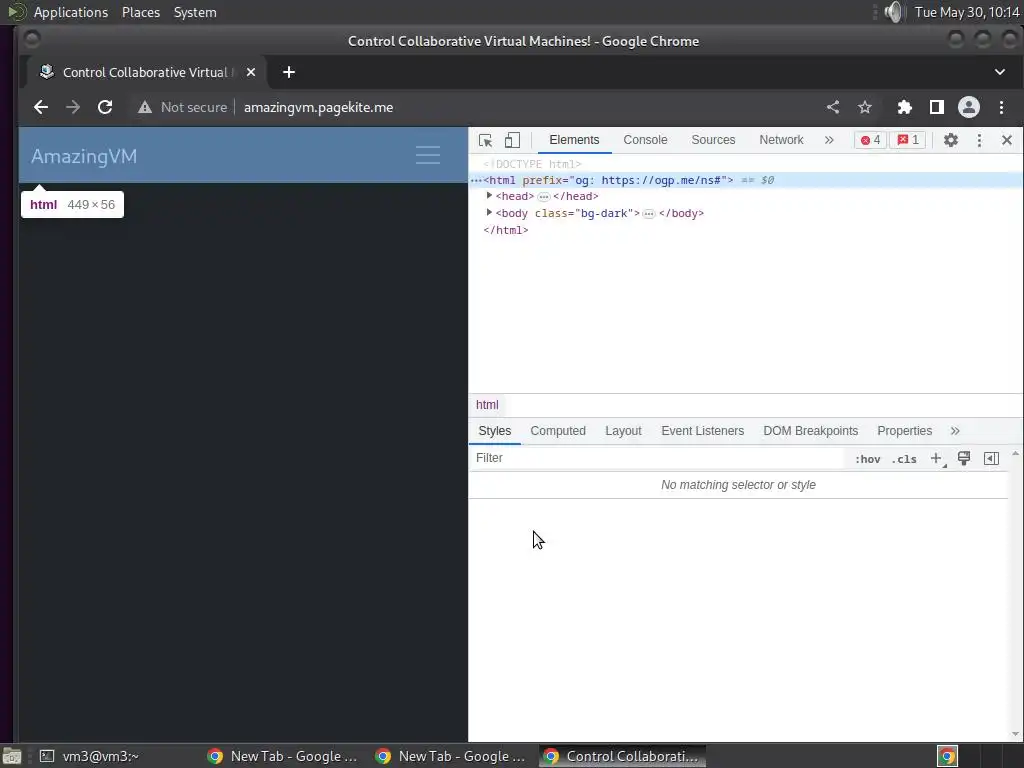Open the Applications menu

click(x=71, y=12)
